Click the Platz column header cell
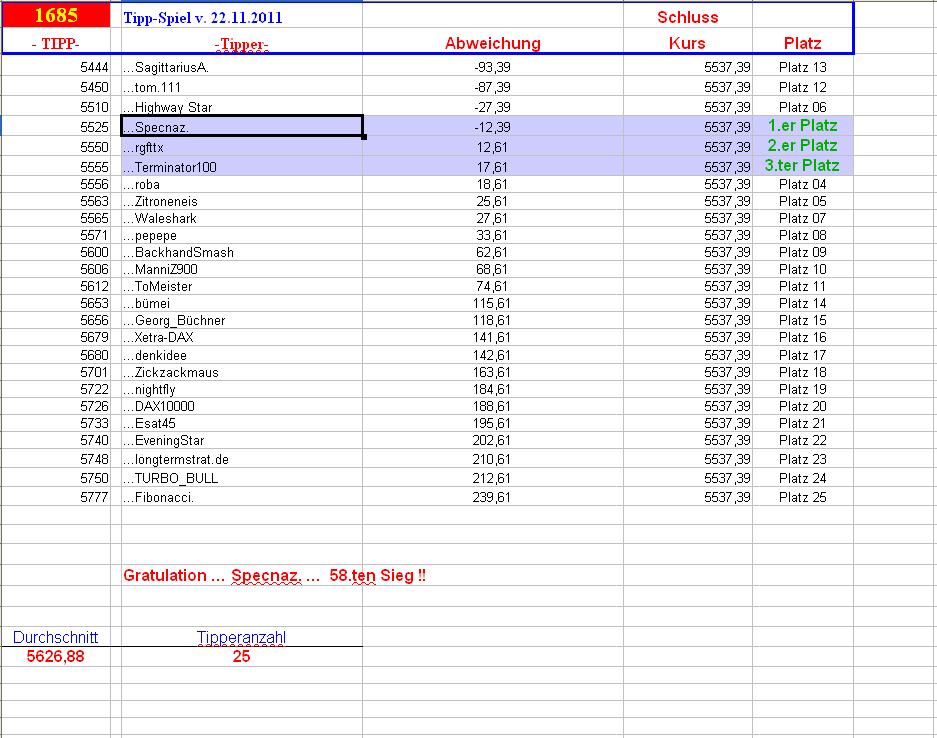The width and height of the screenshot is (937, 738). tap(802, 43)
